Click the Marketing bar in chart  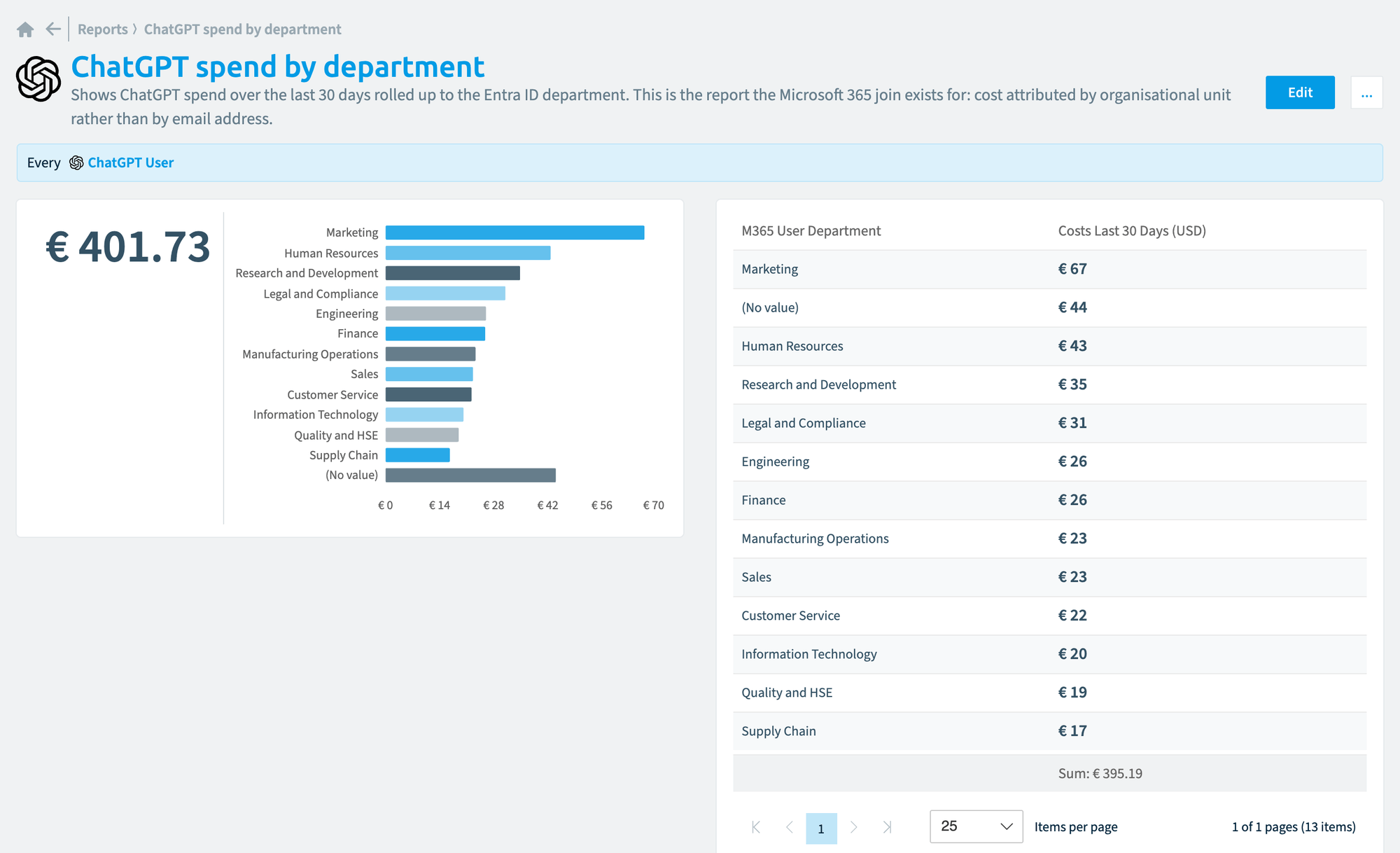click(514, 233)
